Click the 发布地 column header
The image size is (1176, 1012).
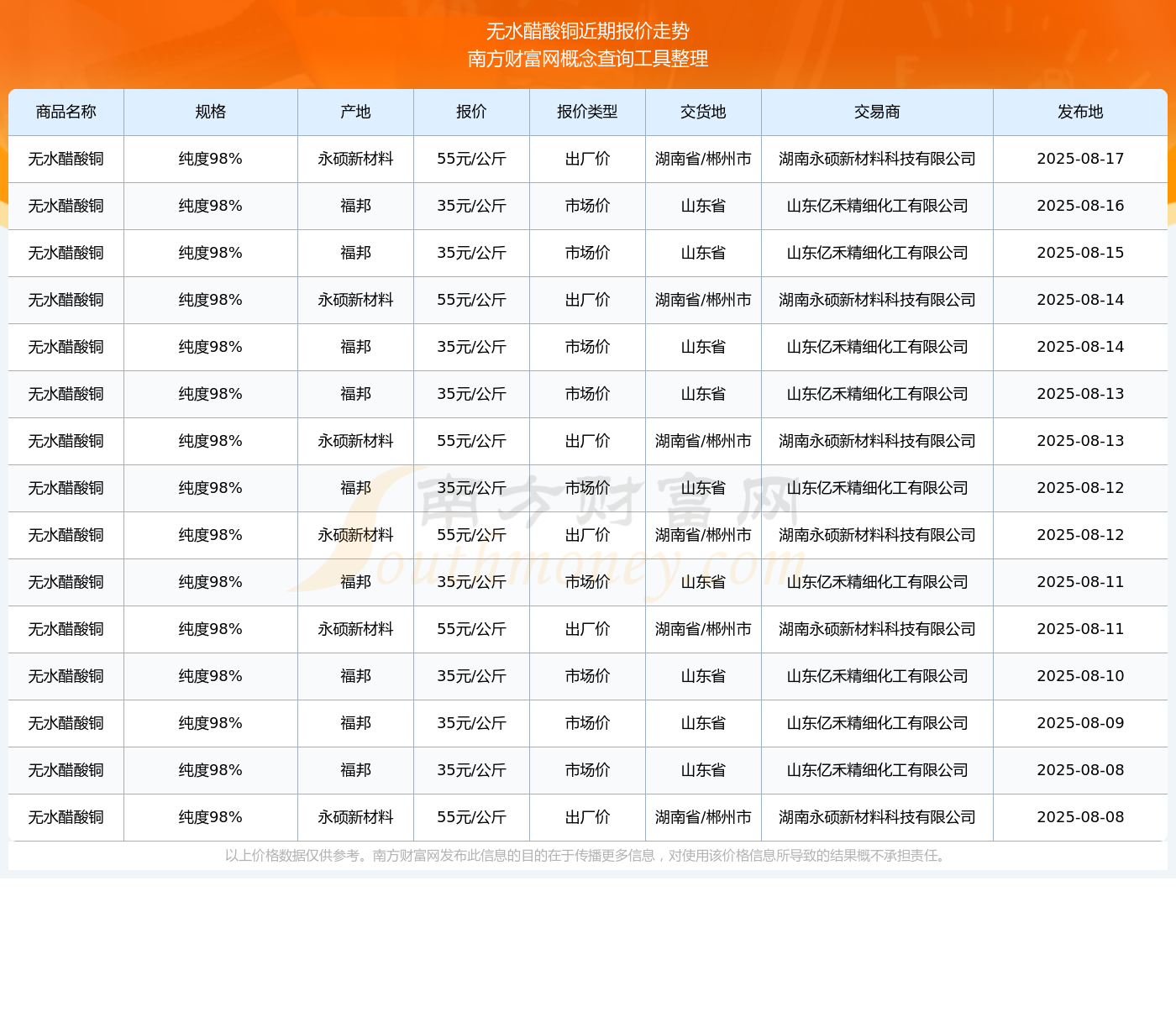coord(1080,112)
